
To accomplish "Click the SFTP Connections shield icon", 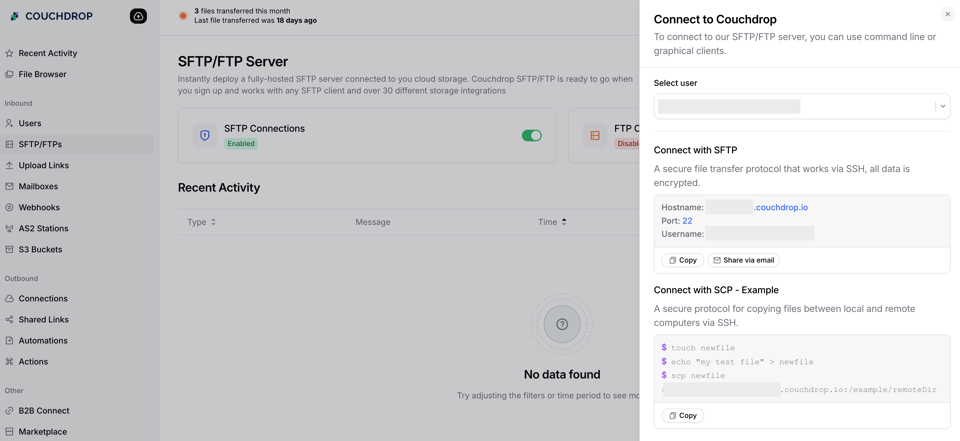I will click(x=205, y=135).
